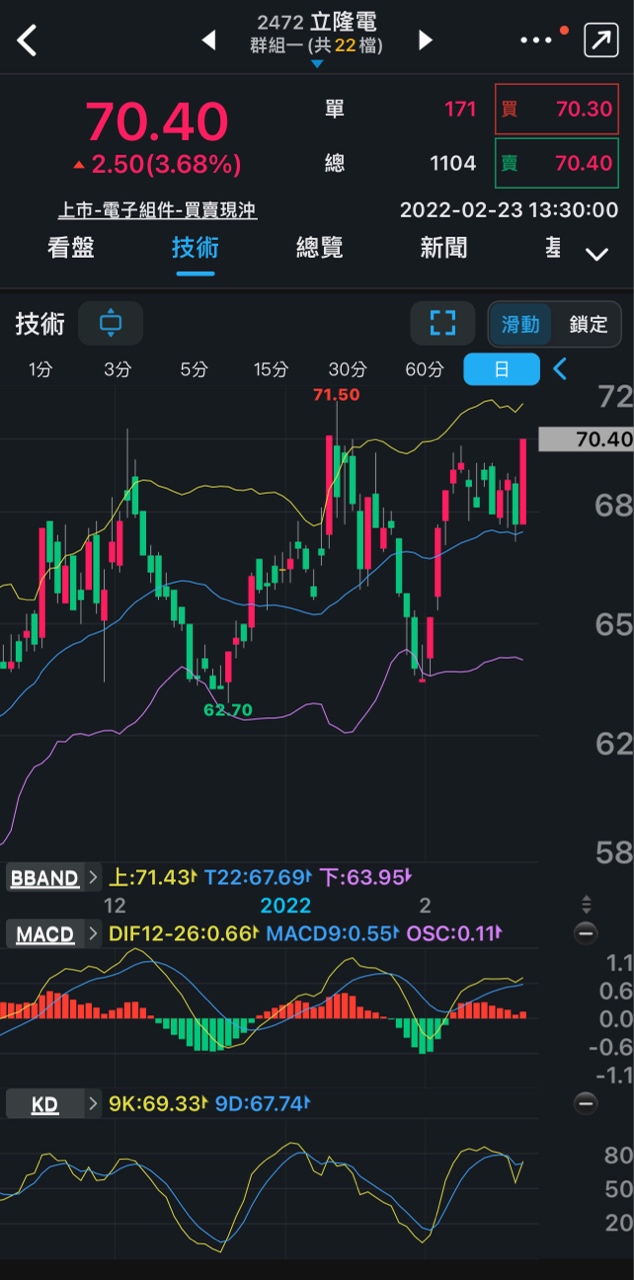Go to previous stock in group
This screenshot has width=634, height=1280.
tap(209, 40)
